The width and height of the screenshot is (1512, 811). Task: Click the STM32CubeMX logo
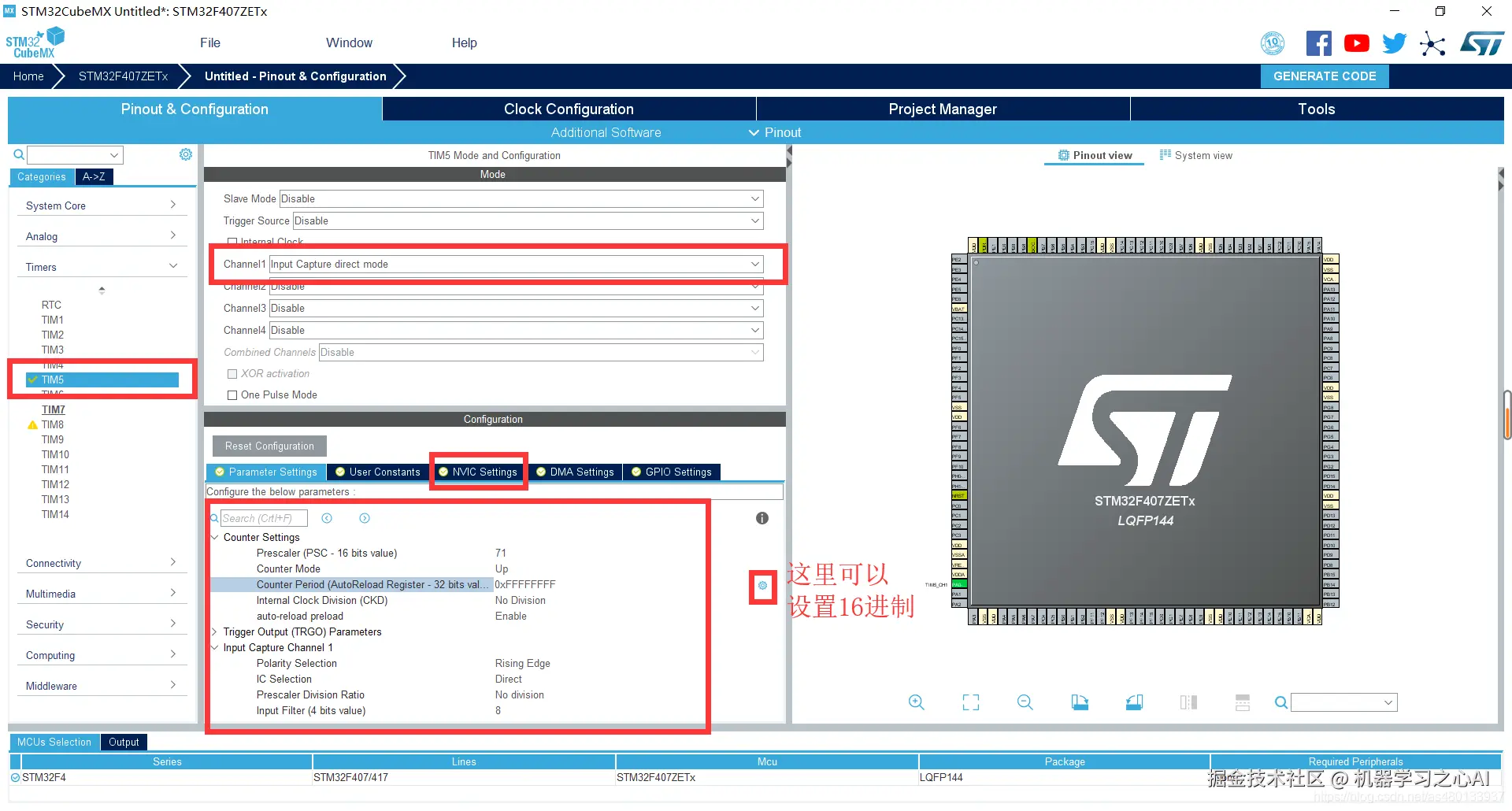click(35, 43)
